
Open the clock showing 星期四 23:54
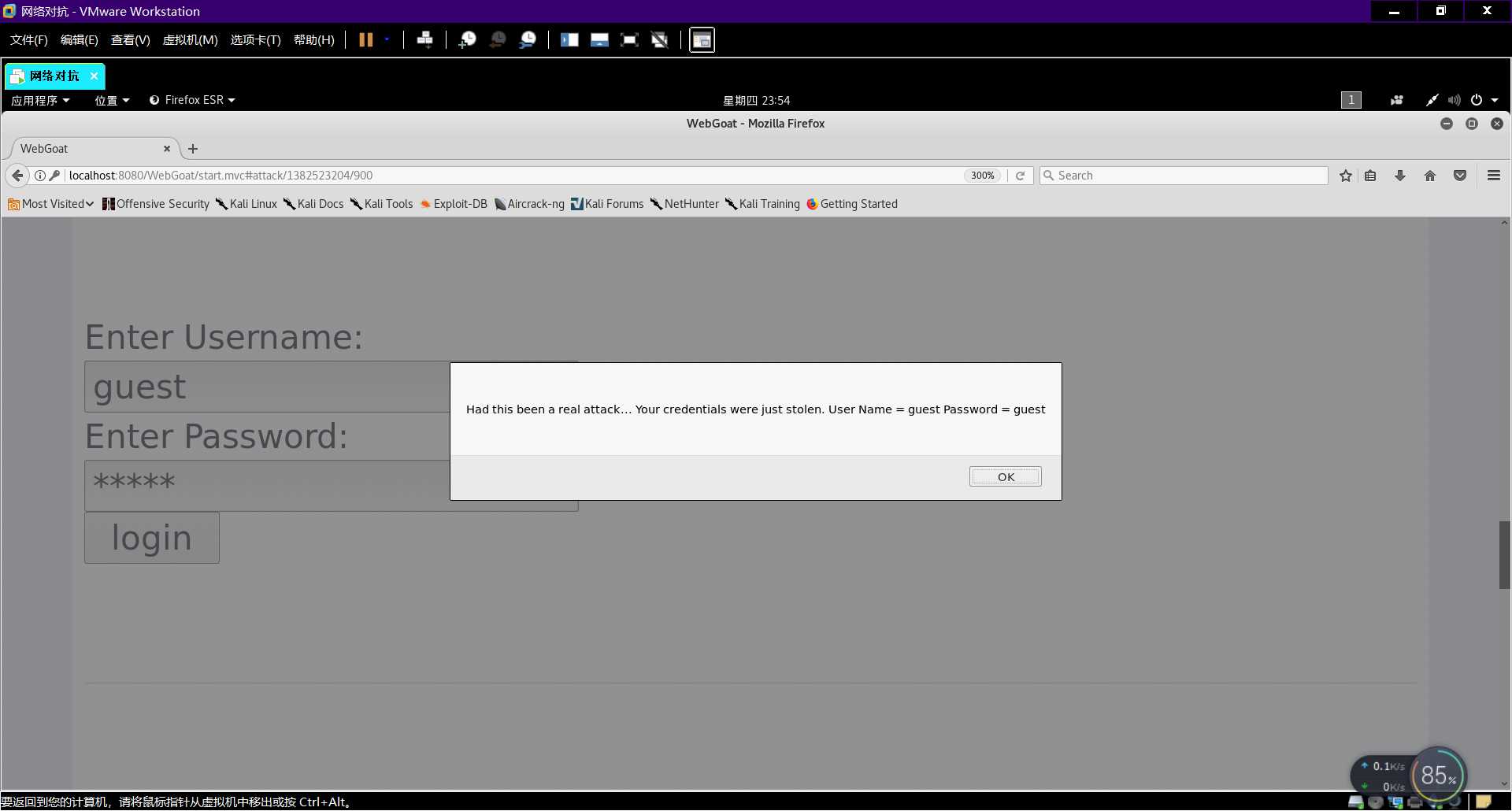(756, 100)
